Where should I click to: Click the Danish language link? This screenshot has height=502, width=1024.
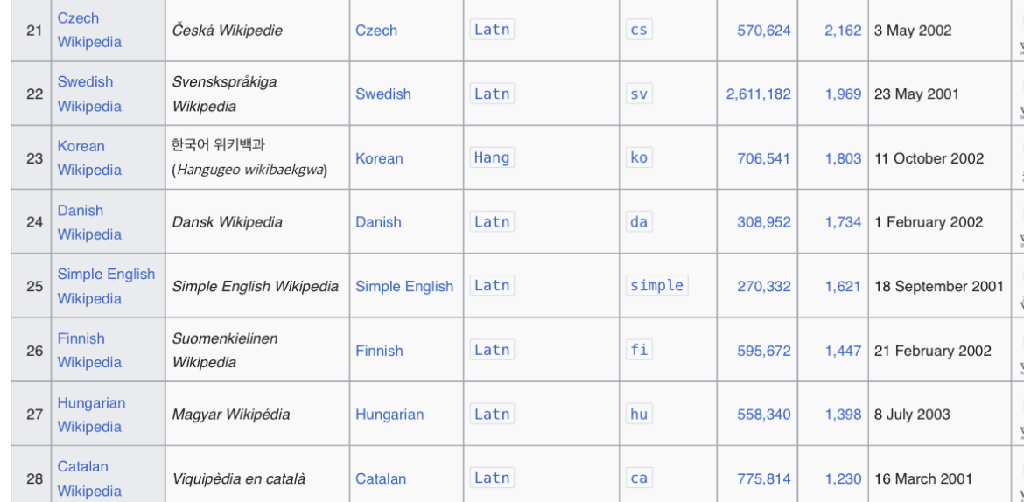tap(378, 222)
